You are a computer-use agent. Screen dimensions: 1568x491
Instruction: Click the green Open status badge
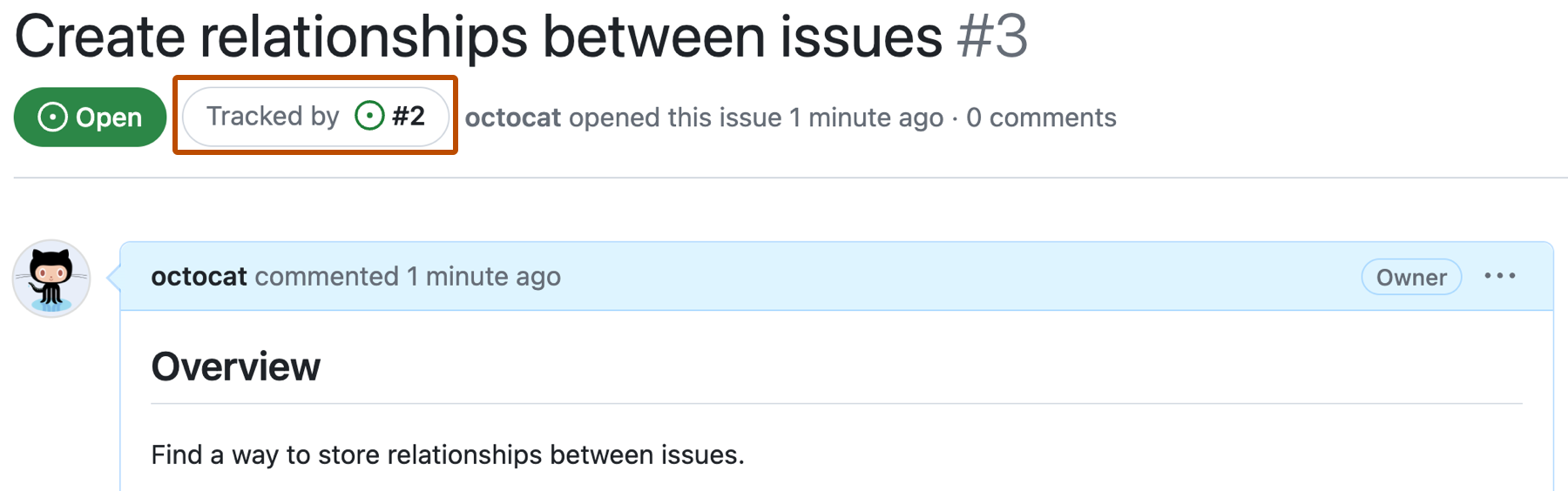click(x=90, y=118)
